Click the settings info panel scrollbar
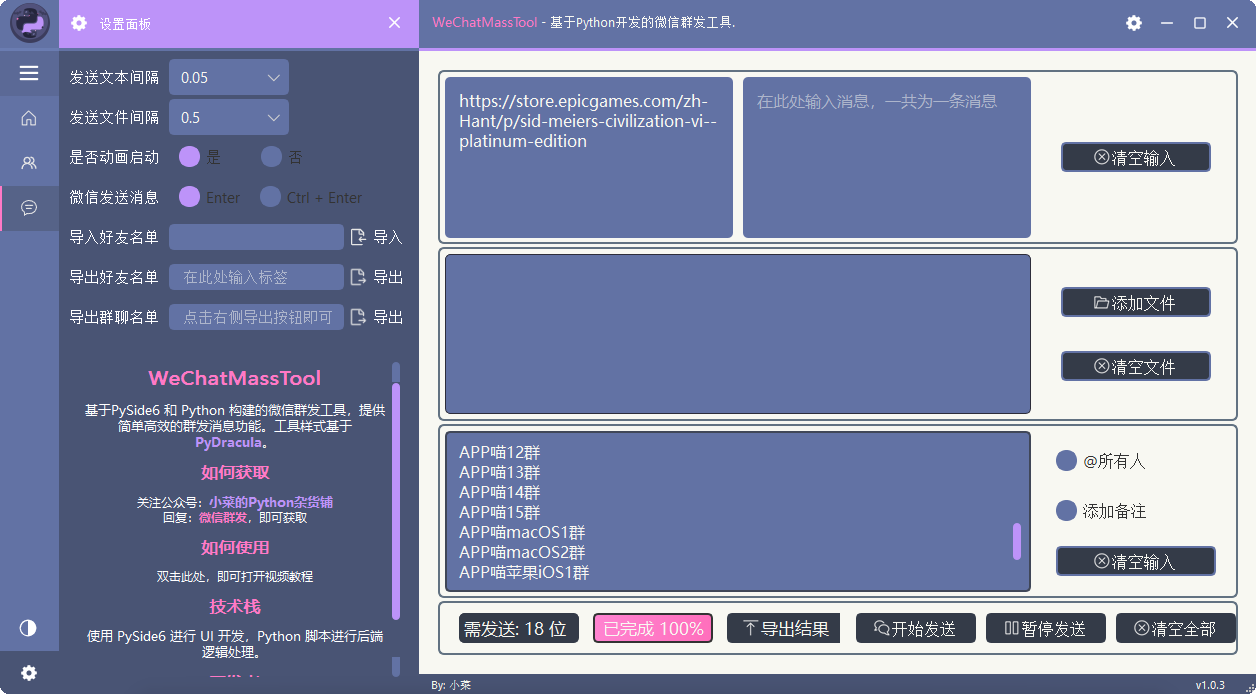The width and height of the screenshot is (1256, 694). 396,500
